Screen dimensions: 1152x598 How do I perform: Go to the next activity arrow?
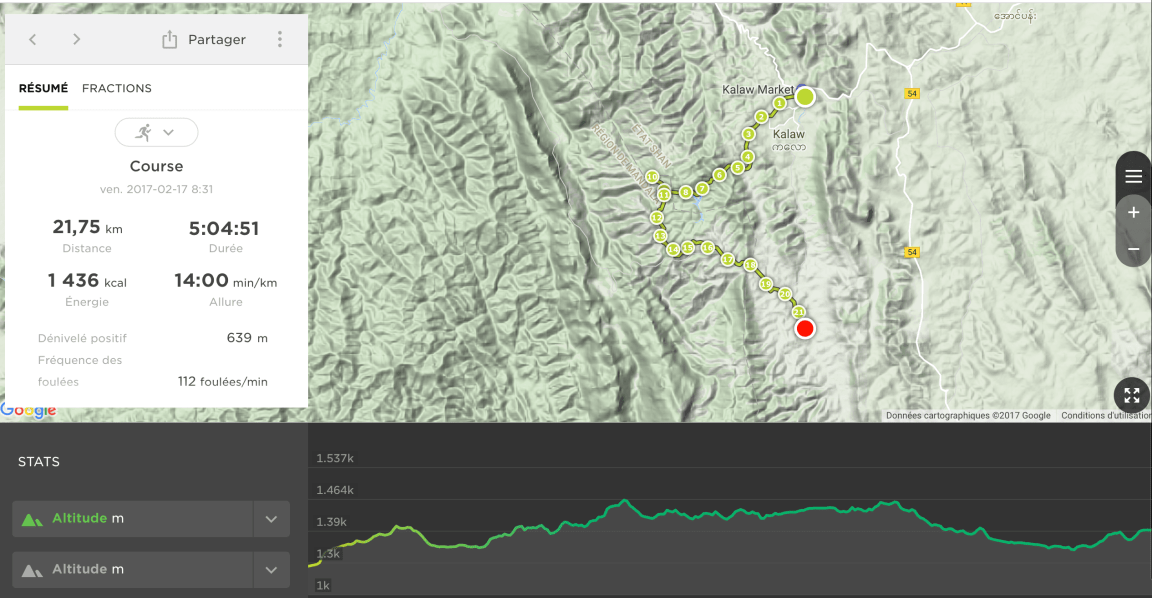pyautogui.click(x=76, y=39)
